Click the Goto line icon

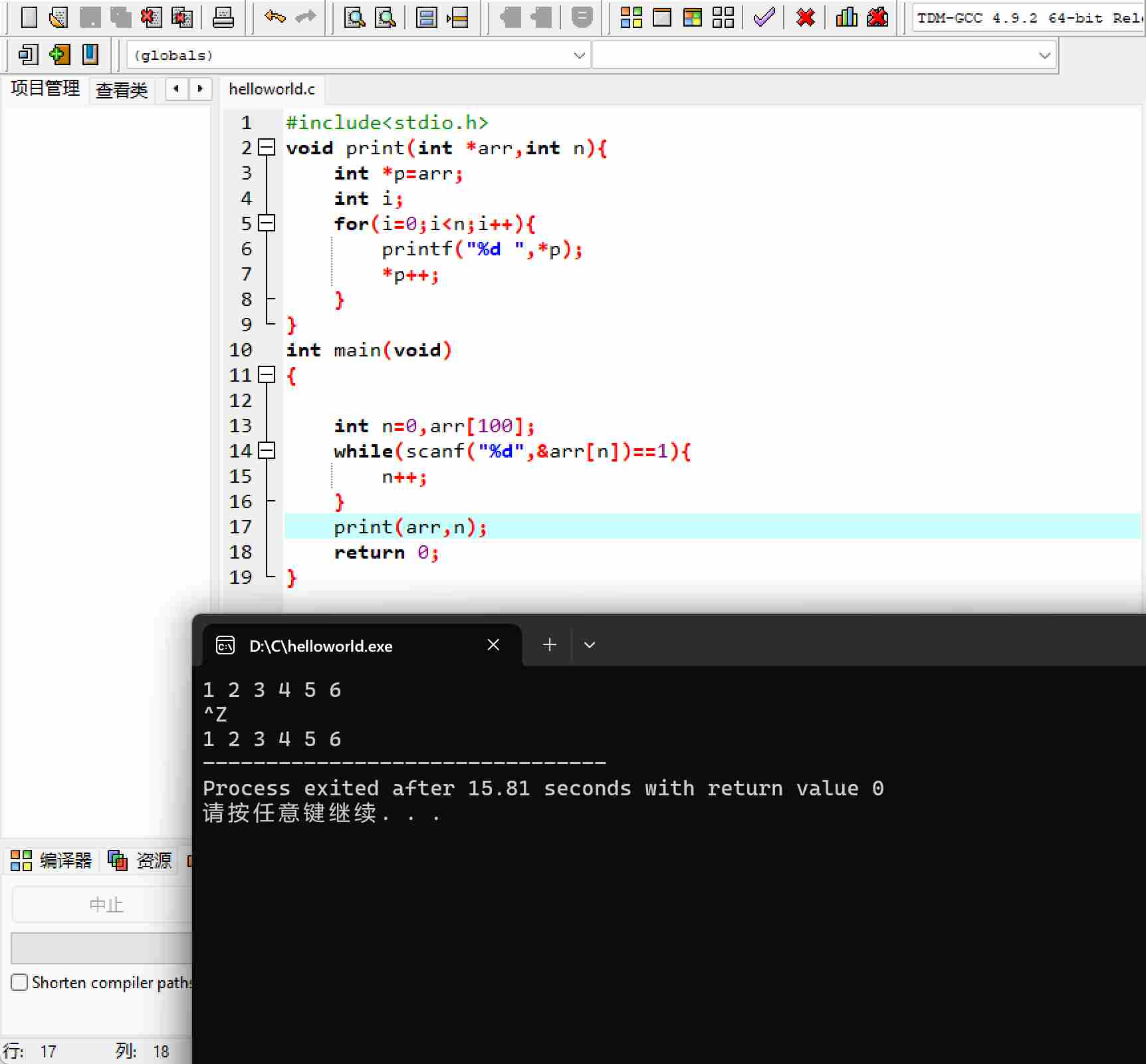(457, 17)
